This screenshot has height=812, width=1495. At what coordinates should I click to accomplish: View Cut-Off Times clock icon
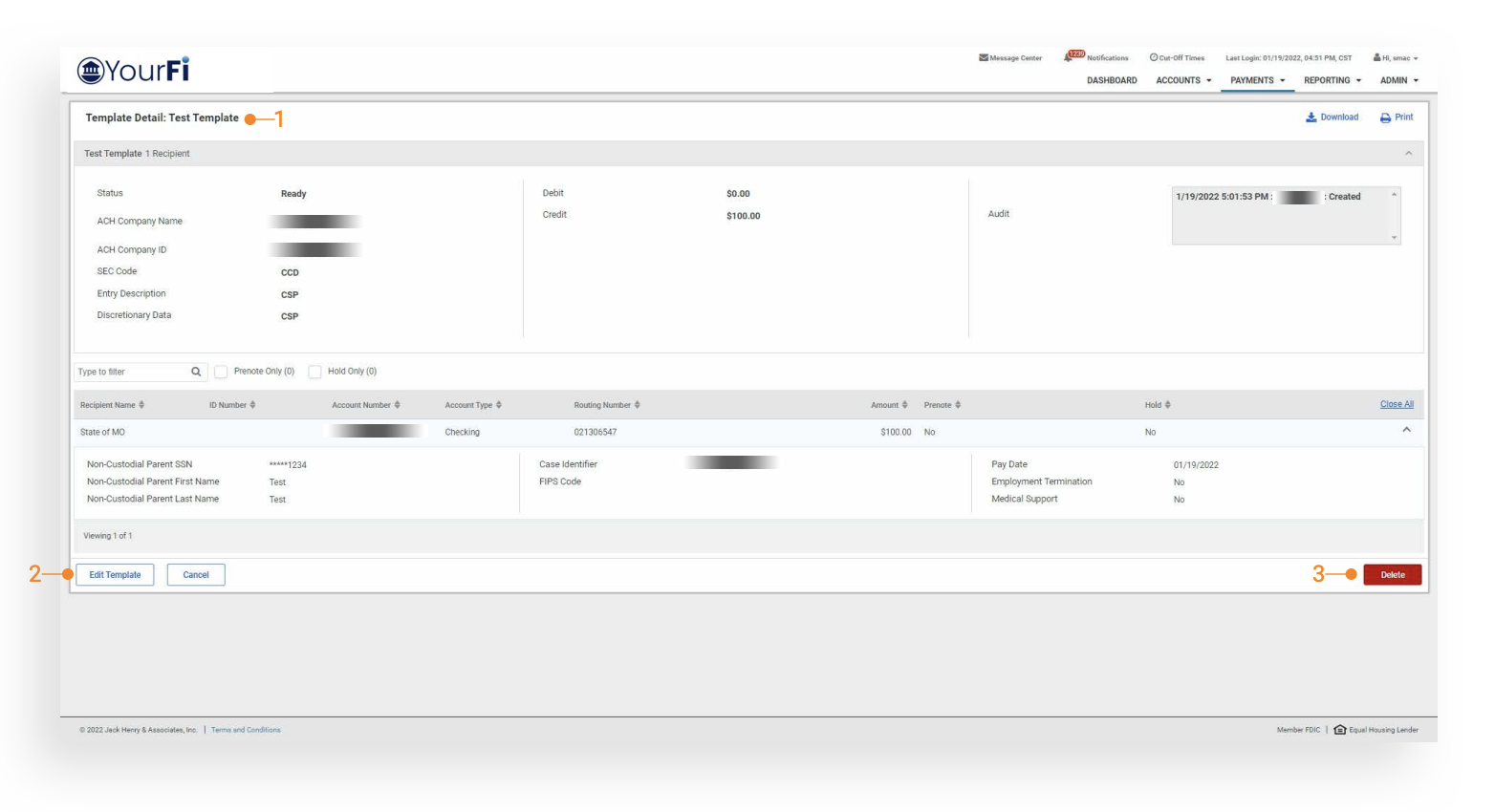click(1154, 57)
